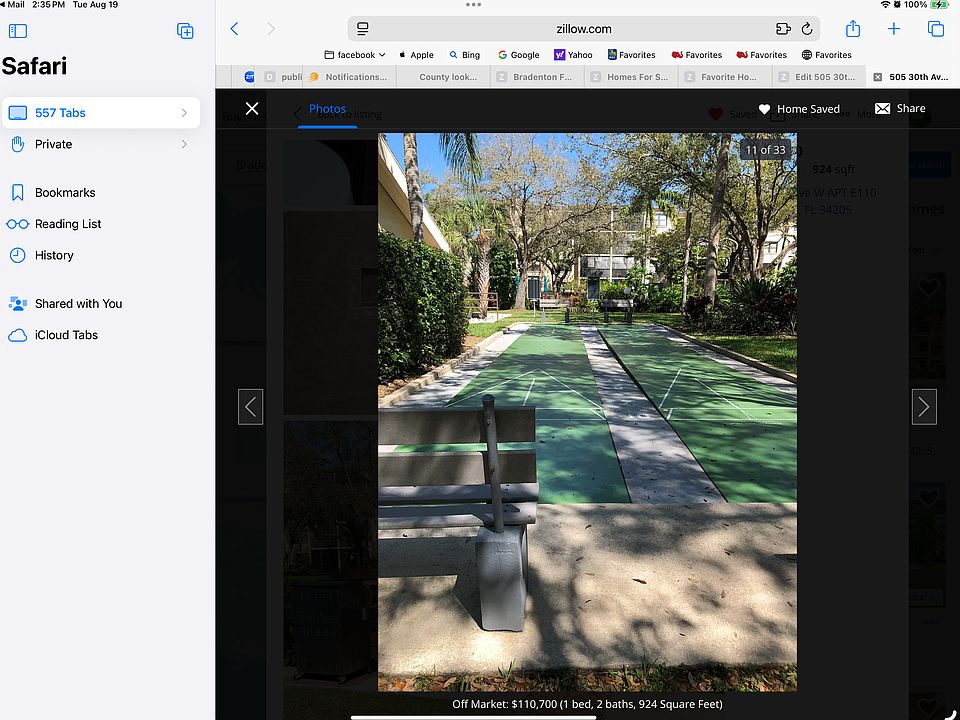Close the active 505 30th Av... tab
Image resolution: width=960 pixels, height=720 pixels.
coord(877,77)
